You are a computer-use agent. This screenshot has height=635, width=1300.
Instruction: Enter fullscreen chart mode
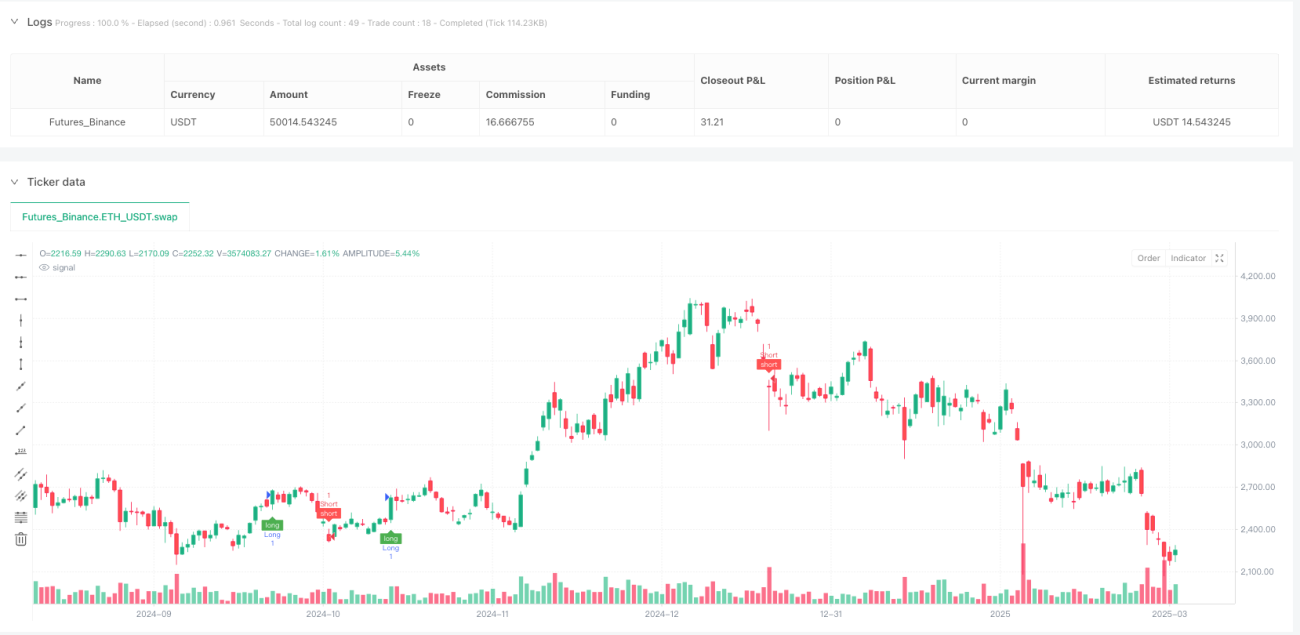click(x=1219, y=258)
